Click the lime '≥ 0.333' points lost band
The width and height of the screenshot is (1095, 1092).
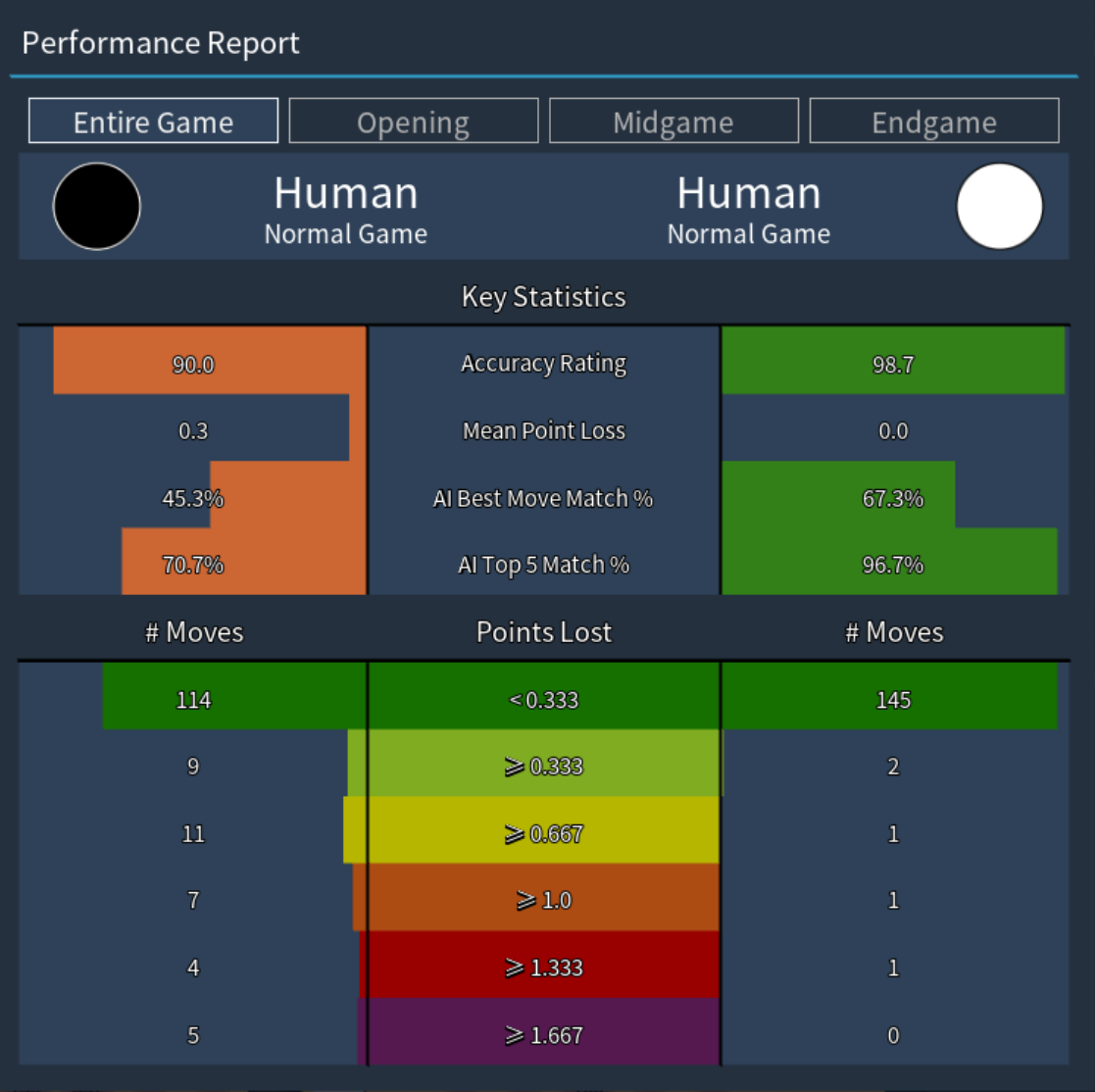[x=544, y=768]
